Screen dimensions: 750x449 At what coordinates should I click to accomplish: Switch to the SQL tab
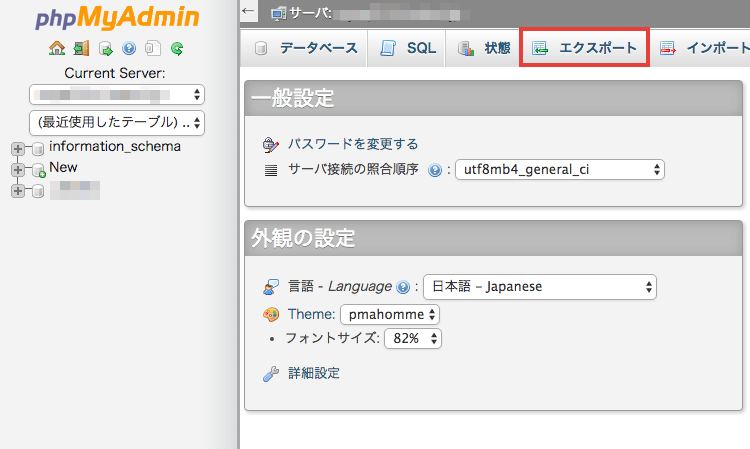407,48
